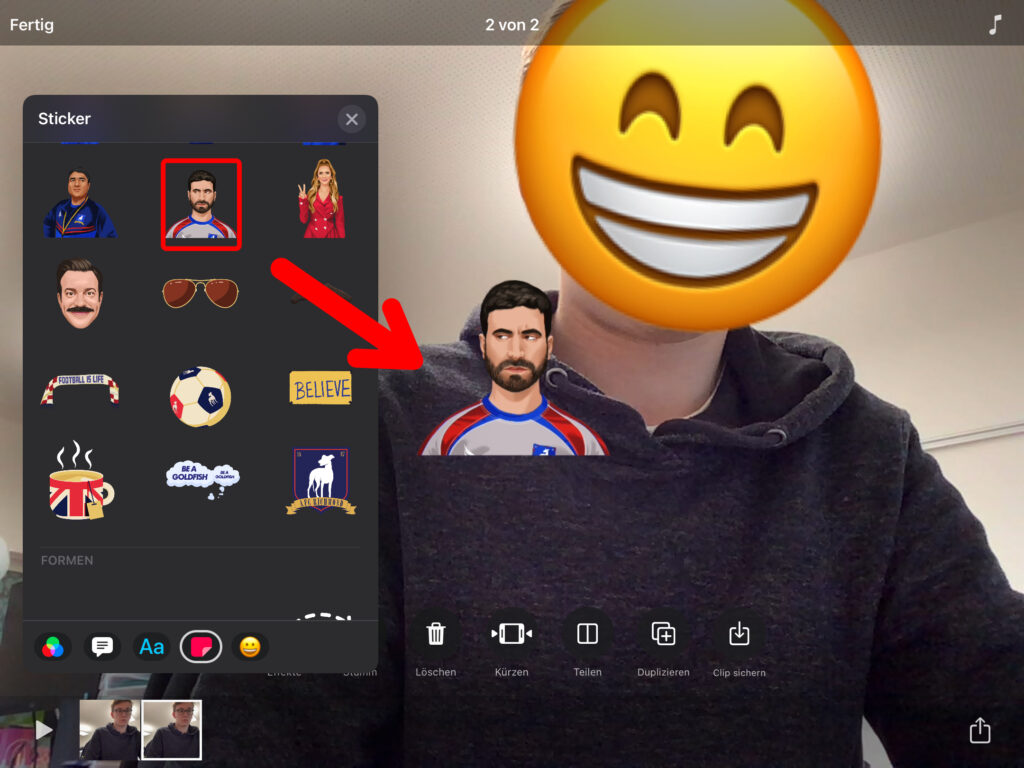This screenshot has width=1024, height=768.
Task: Tap the Kürzen trim icon
Action: click(x=511, y=634)
